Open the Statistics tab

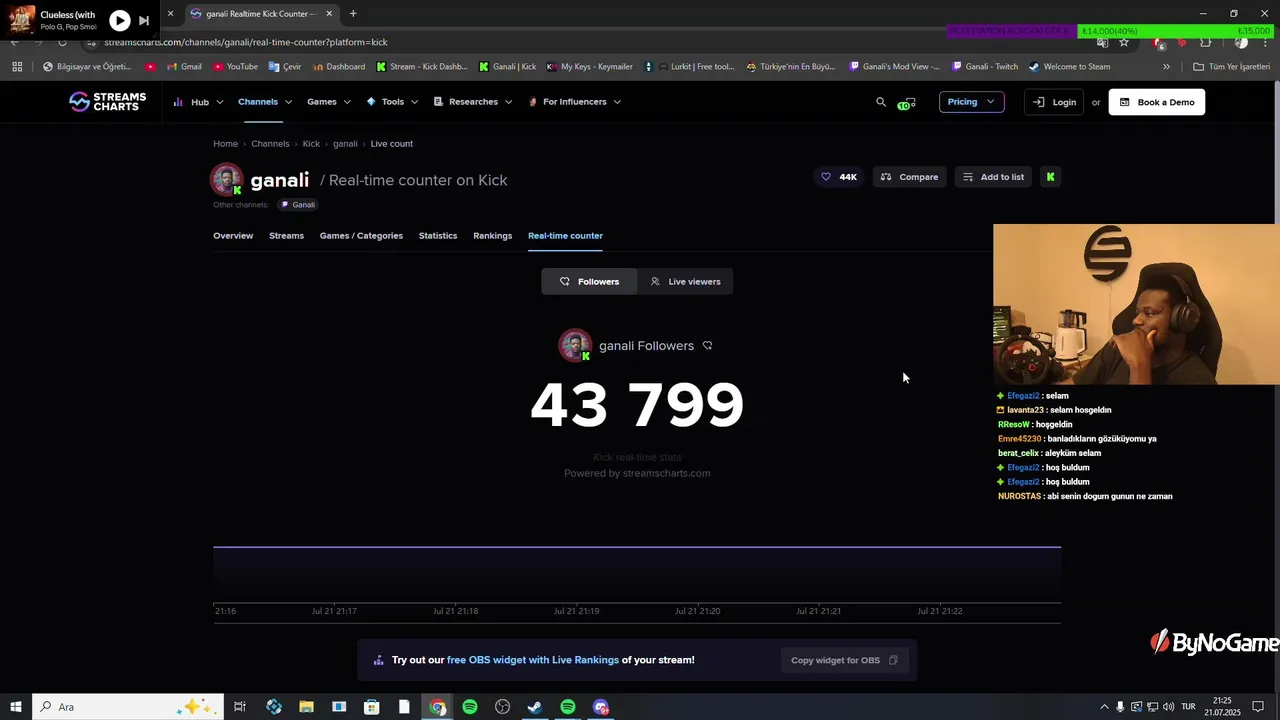click(438, 236)
